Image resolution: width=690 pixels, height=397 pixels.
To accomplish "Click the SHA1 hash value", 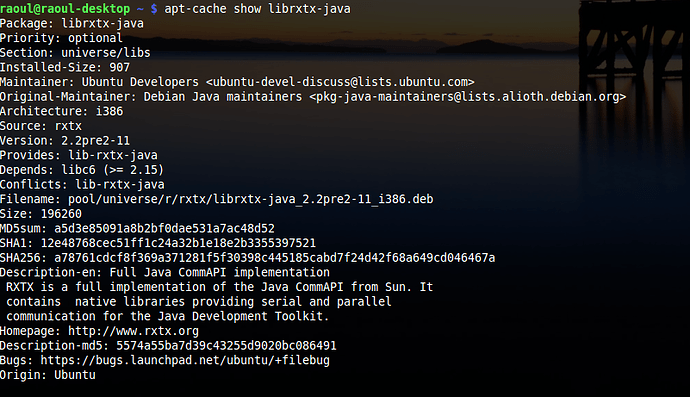I will tap(178, 243).
